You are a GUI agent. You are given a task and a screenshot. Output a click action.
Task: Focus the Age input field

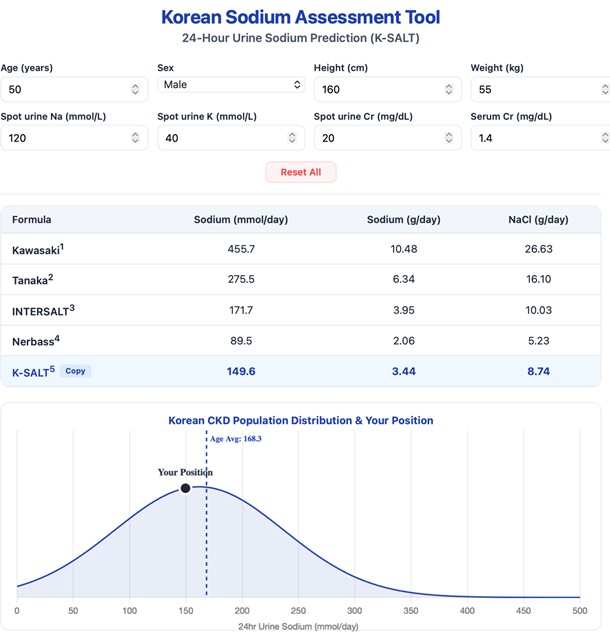click(74, 89)
